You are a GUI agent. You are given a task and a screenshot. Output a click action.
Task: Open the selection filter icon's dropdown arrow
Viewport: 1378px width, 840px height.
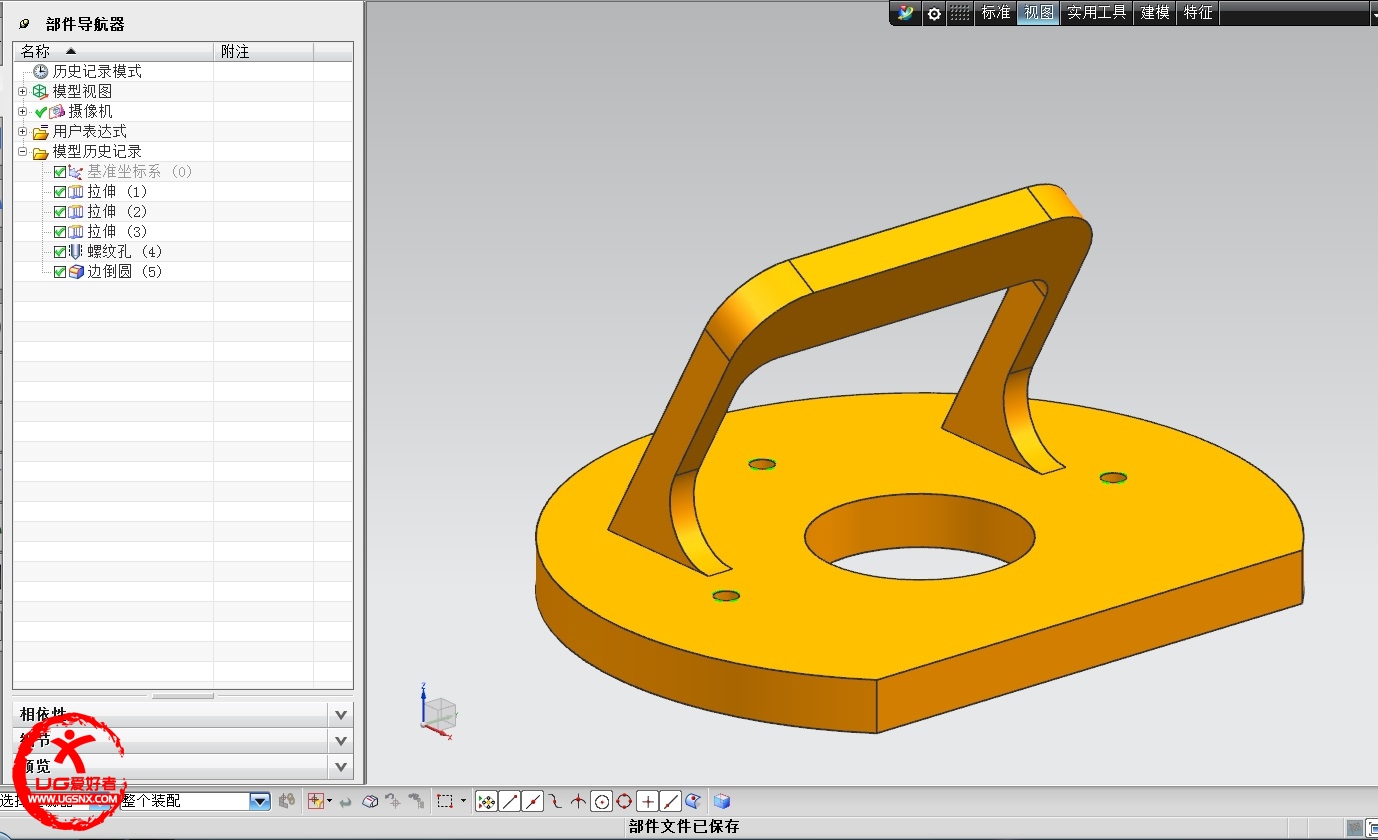point(330,801)
